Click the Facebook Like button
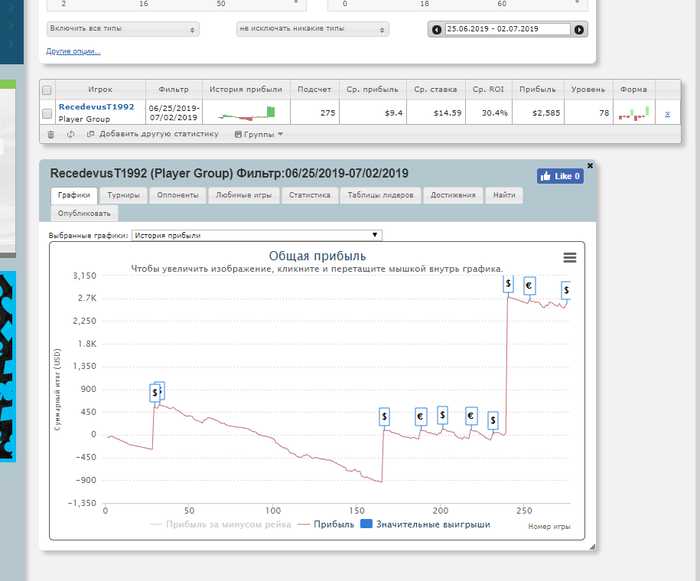 [x=560, y=176]
